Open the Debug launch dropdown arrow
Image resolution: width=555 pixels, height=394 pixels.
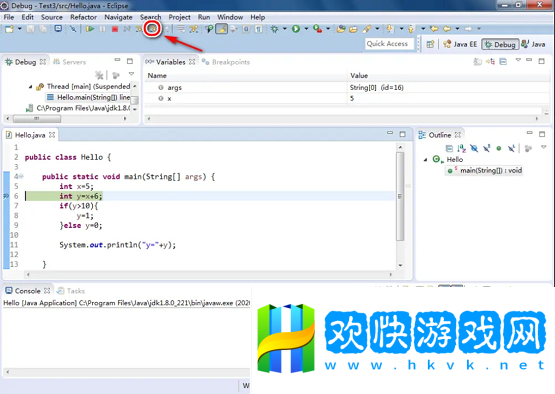(285, 29)
